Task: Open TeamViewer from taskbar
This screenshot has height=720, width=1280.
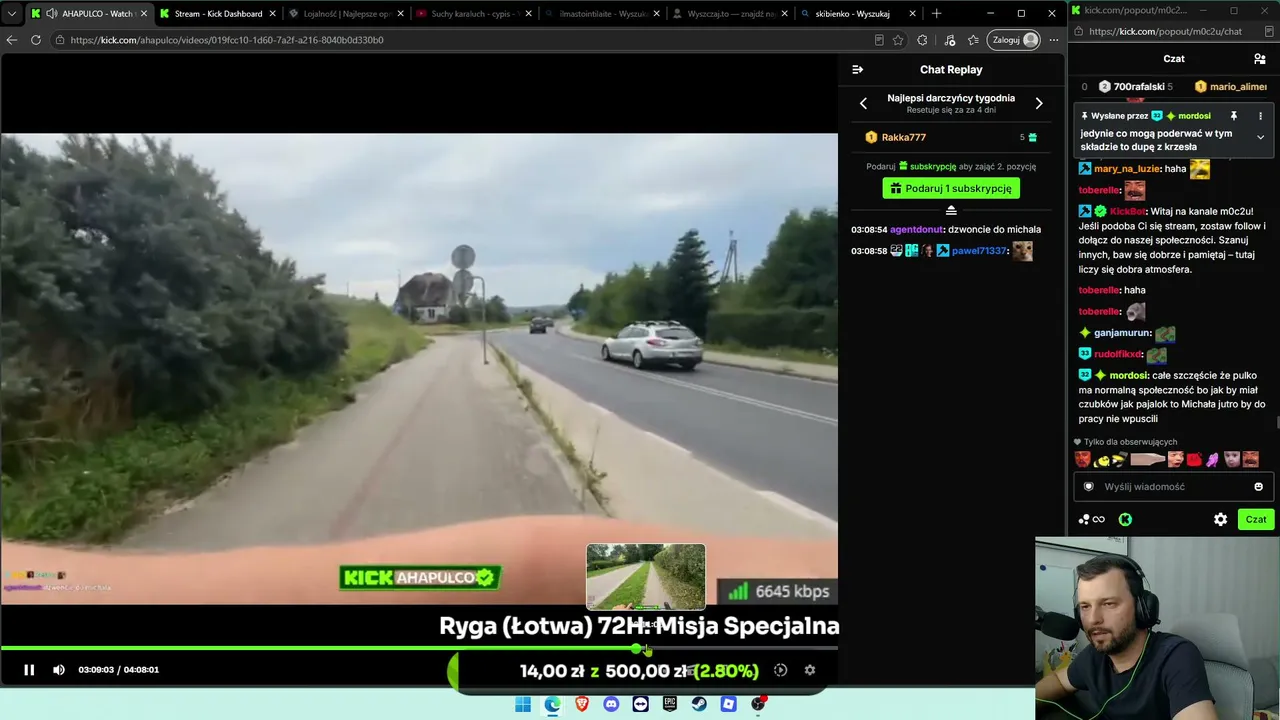Action: [641, 704]
